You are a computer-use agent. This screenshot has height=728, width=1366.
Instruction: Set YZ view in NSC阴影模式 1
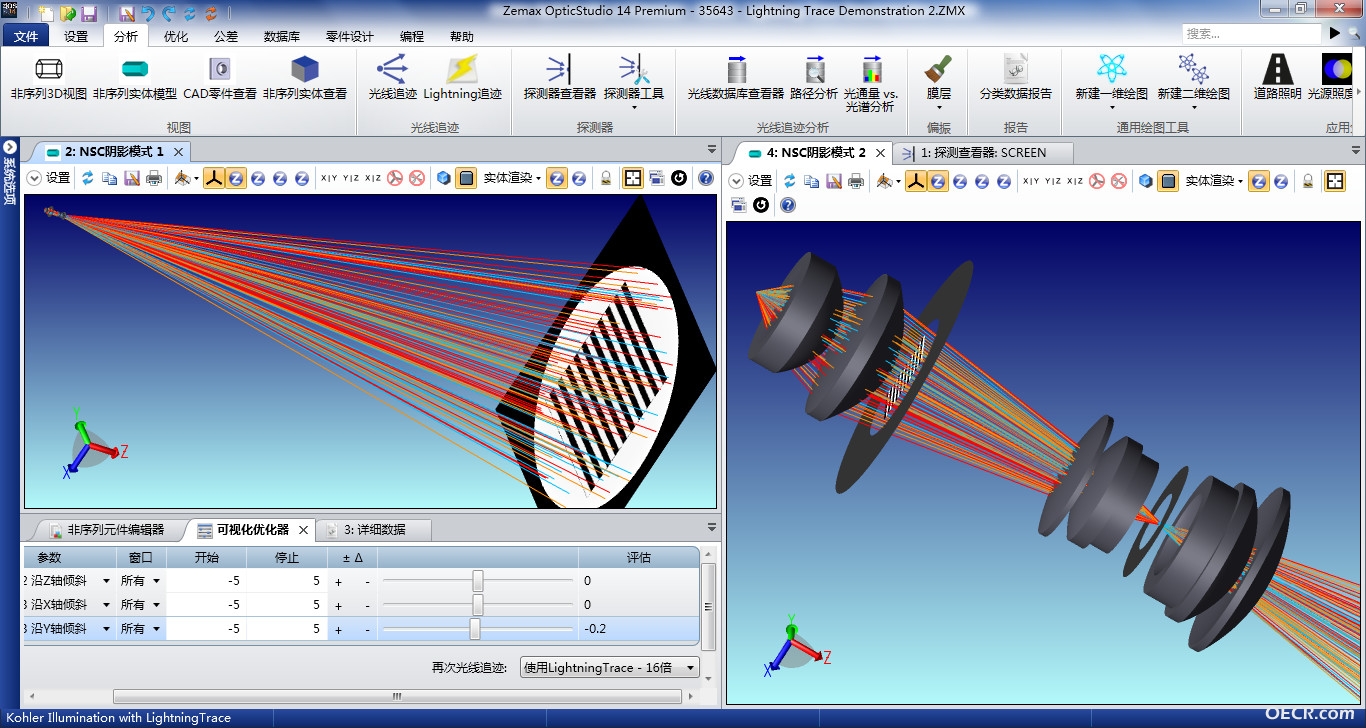351,178
